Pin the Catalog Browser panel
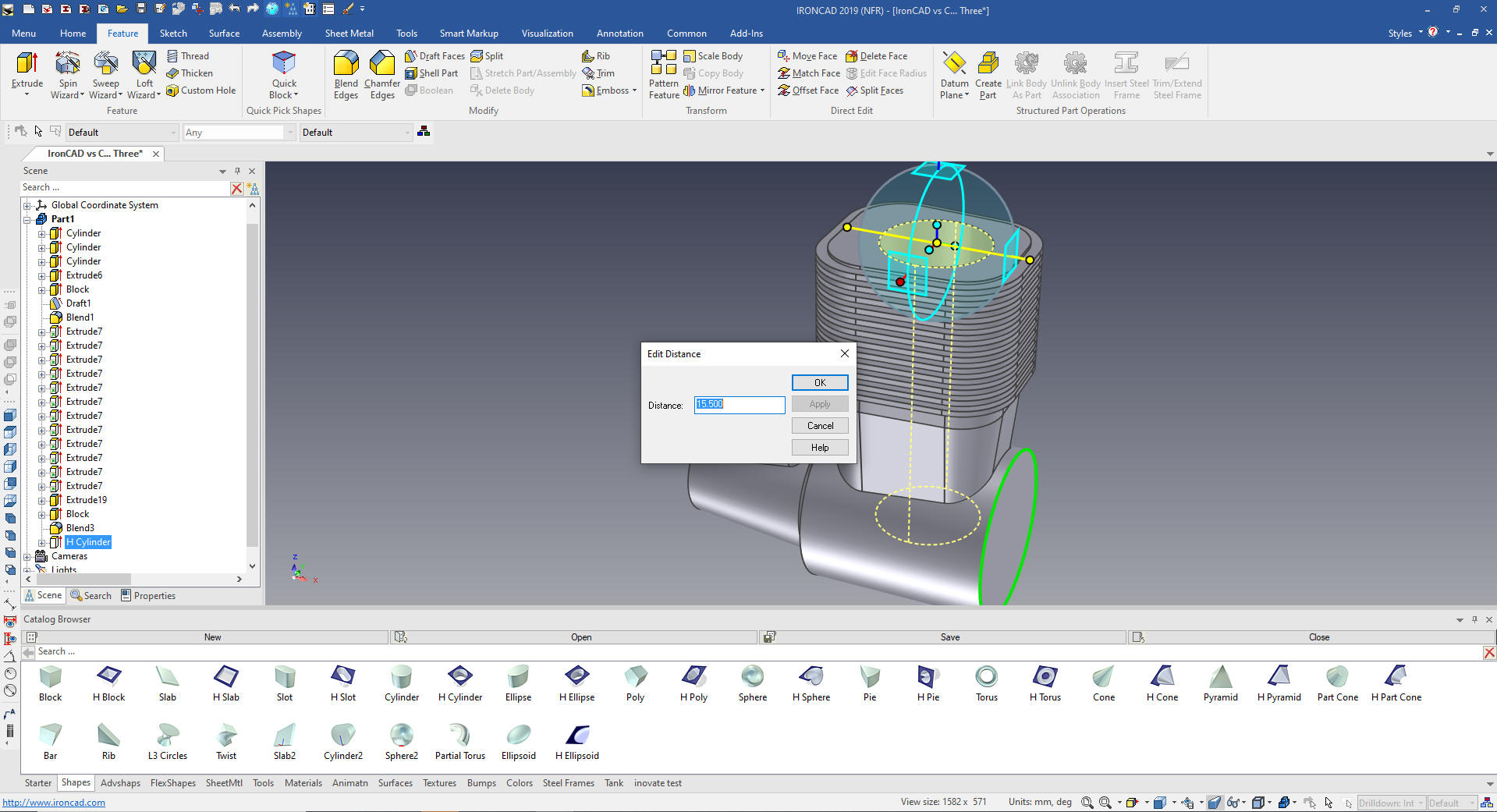The width and height of the screenshot is (1497, 812). tap(1474, 619)
